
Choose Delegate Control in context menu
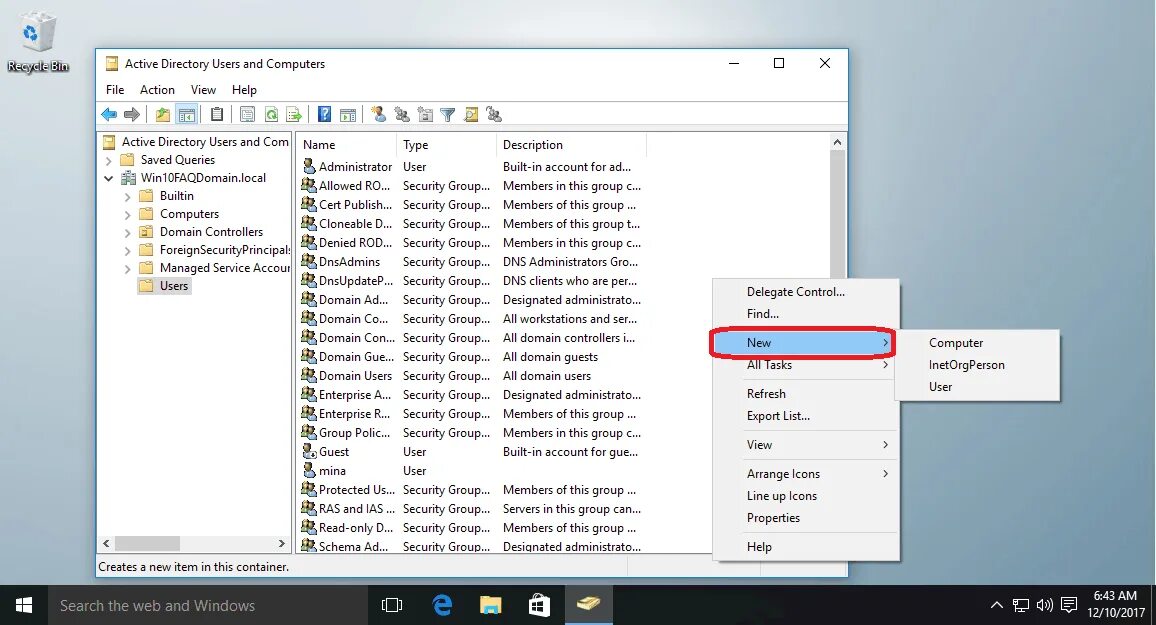[806, 292]
